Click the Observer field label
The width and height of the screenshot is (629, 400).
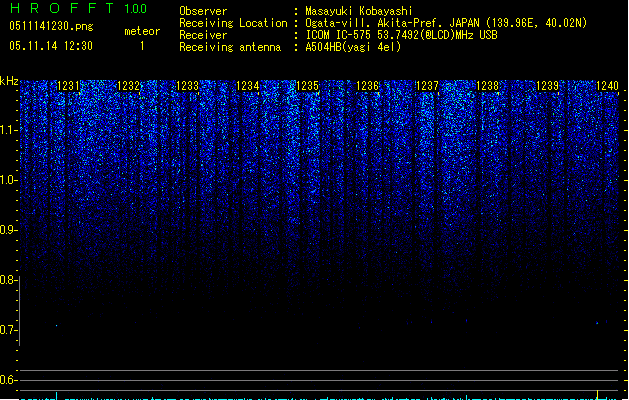[x=203, y=11]
